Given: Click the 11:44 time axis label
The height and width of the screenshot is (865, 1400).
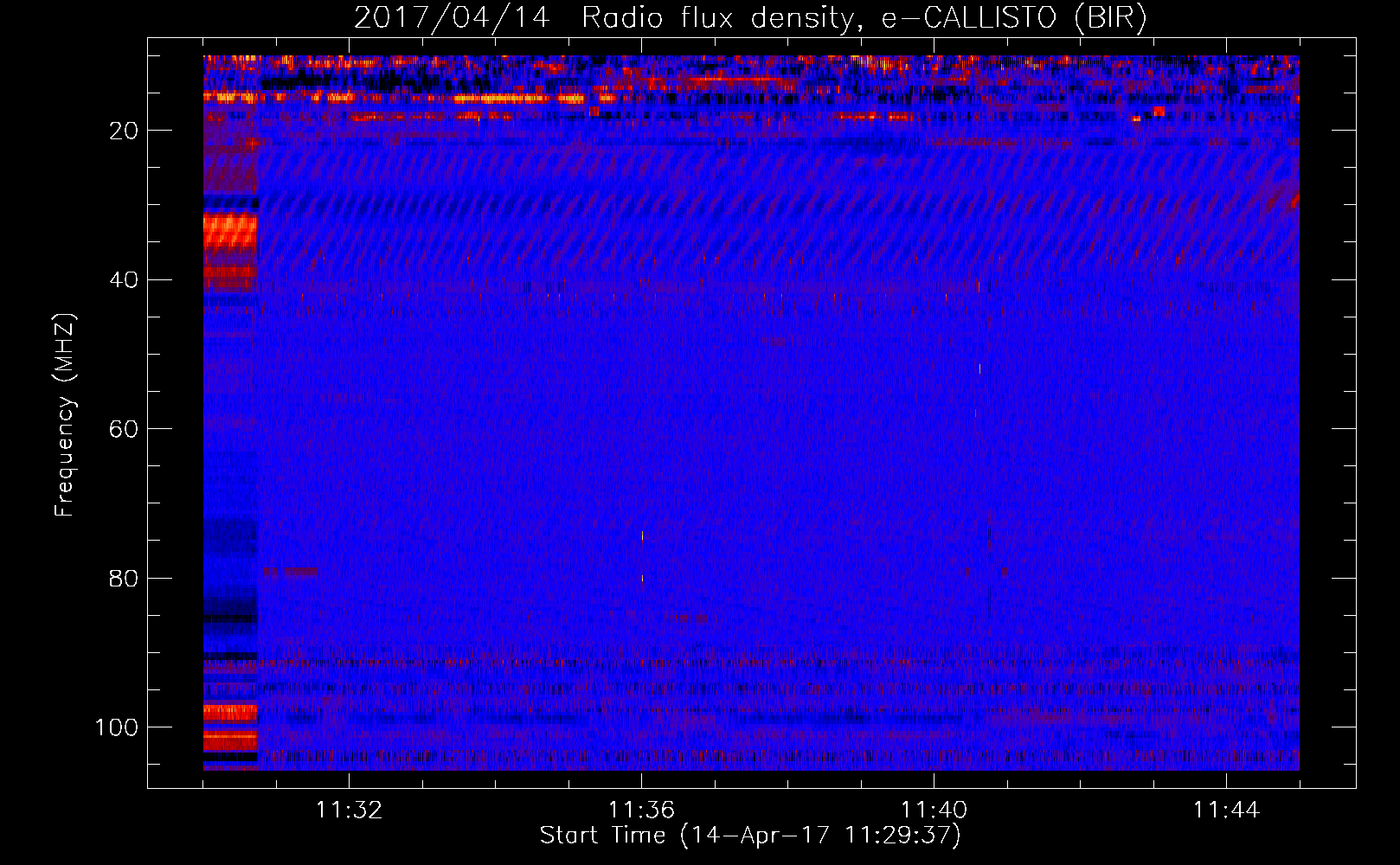Looking at the screenshot, I should tap(1226, 811).
